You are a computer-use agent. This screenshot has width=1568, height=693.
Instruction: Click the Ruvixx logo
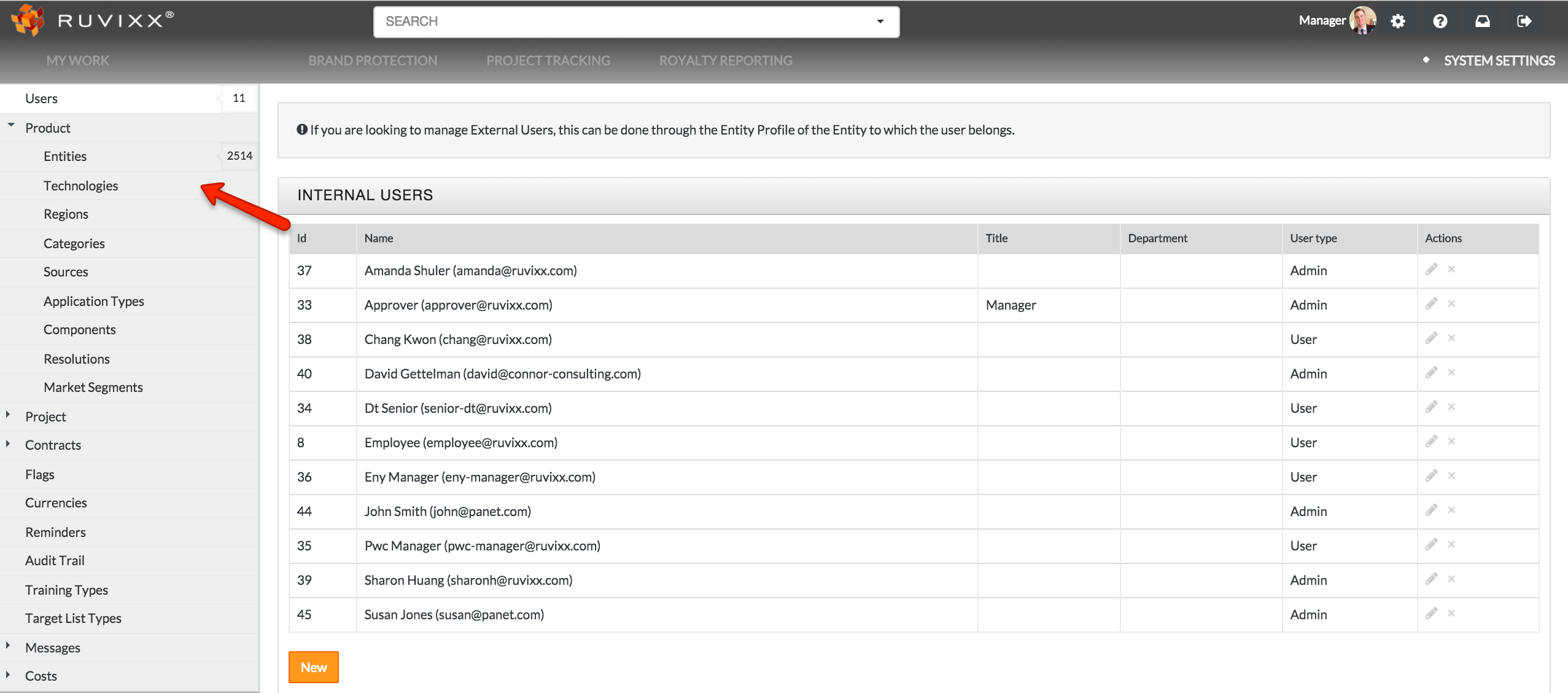(x=92, y=20)
